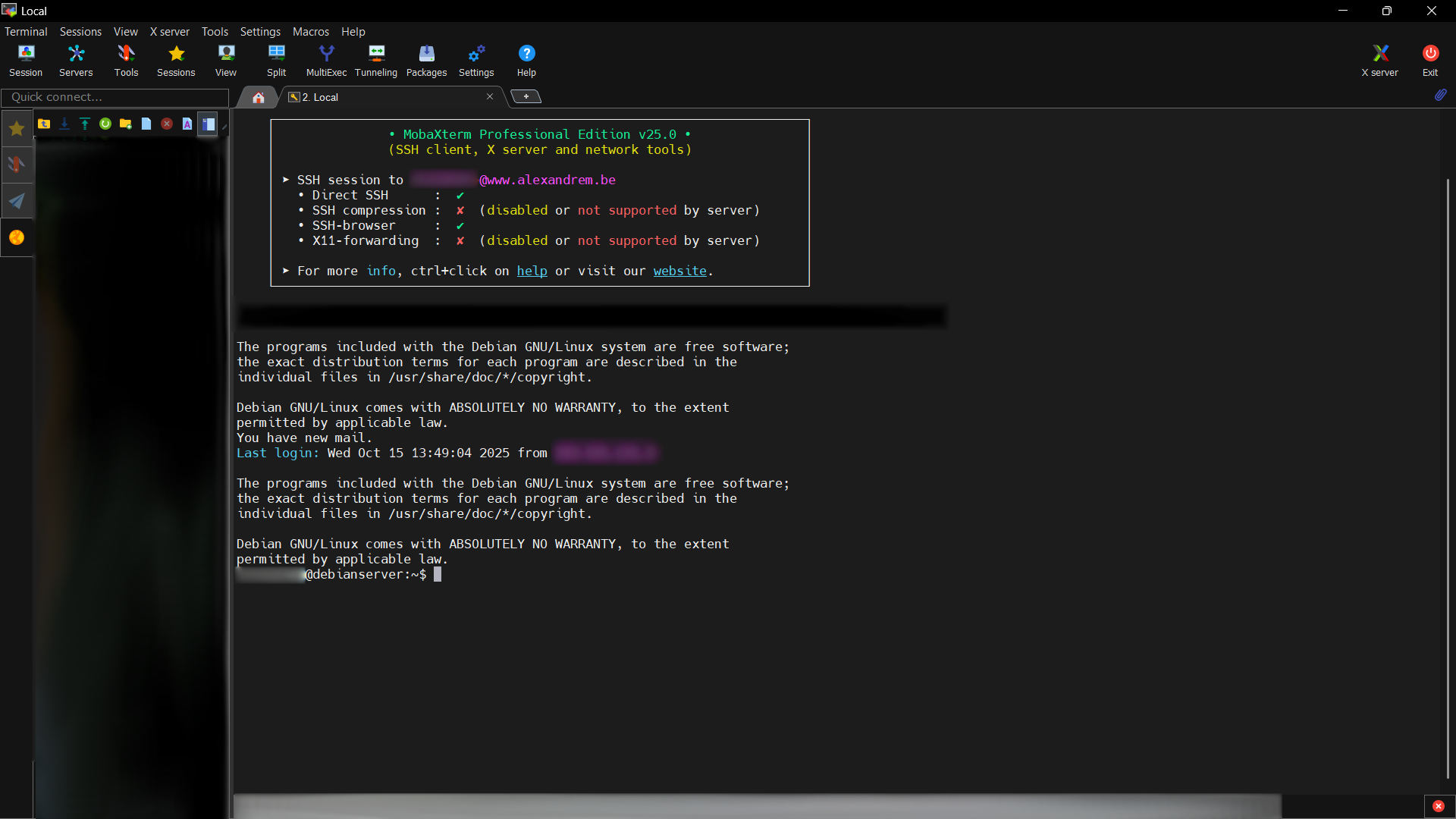Delete selected files in SFTP browser

point(167,124)
